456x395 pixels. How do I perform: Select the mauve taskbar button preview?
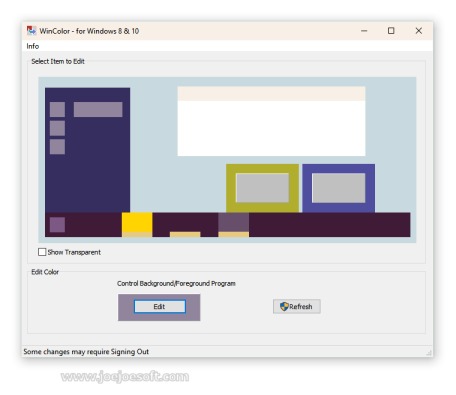233,222
